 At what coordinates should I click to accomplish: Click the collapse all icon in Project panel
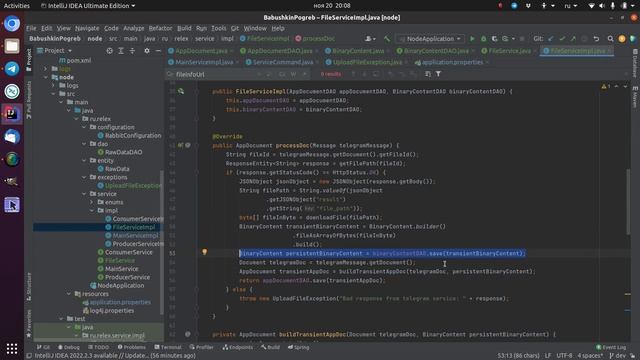tap(132, 51)
